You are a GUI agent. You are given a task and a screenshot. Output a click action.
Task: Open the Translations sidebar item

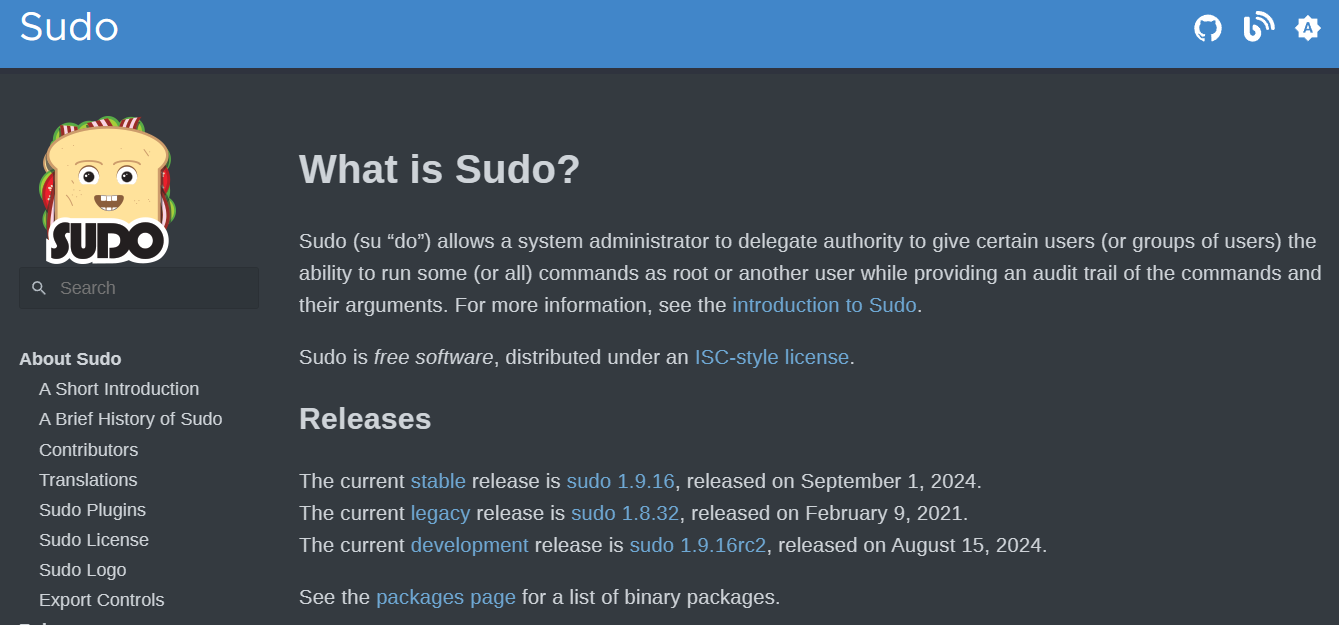click(x=88, y=480)
